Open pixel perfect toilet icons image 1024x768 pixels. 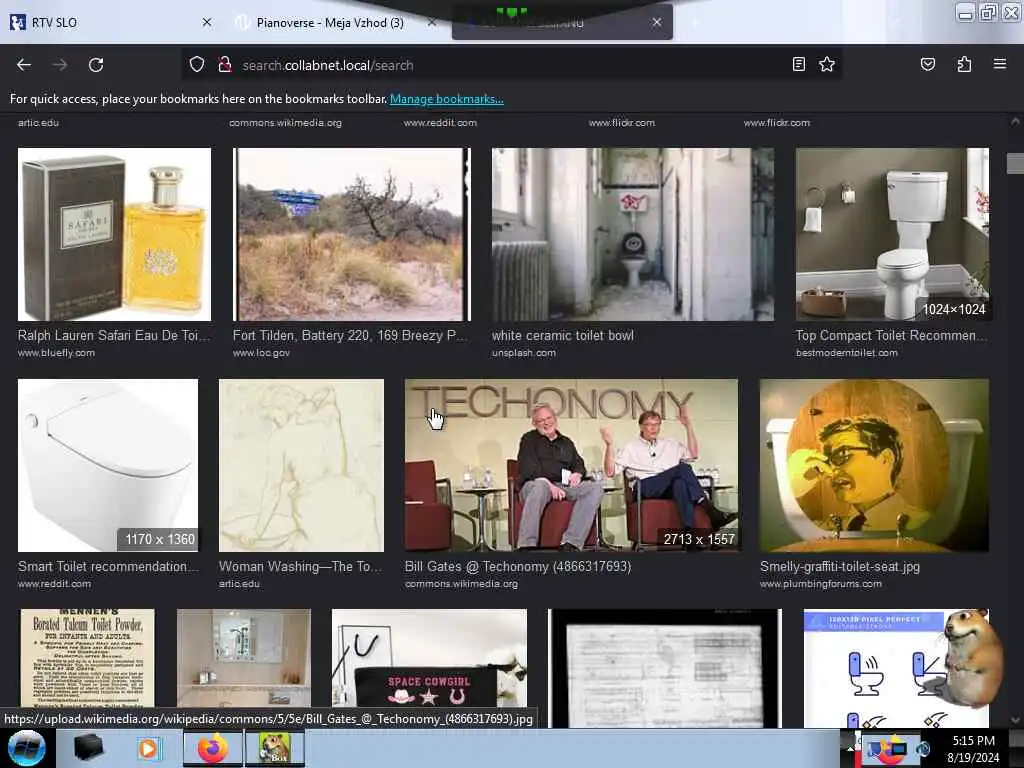coord(875,669)
